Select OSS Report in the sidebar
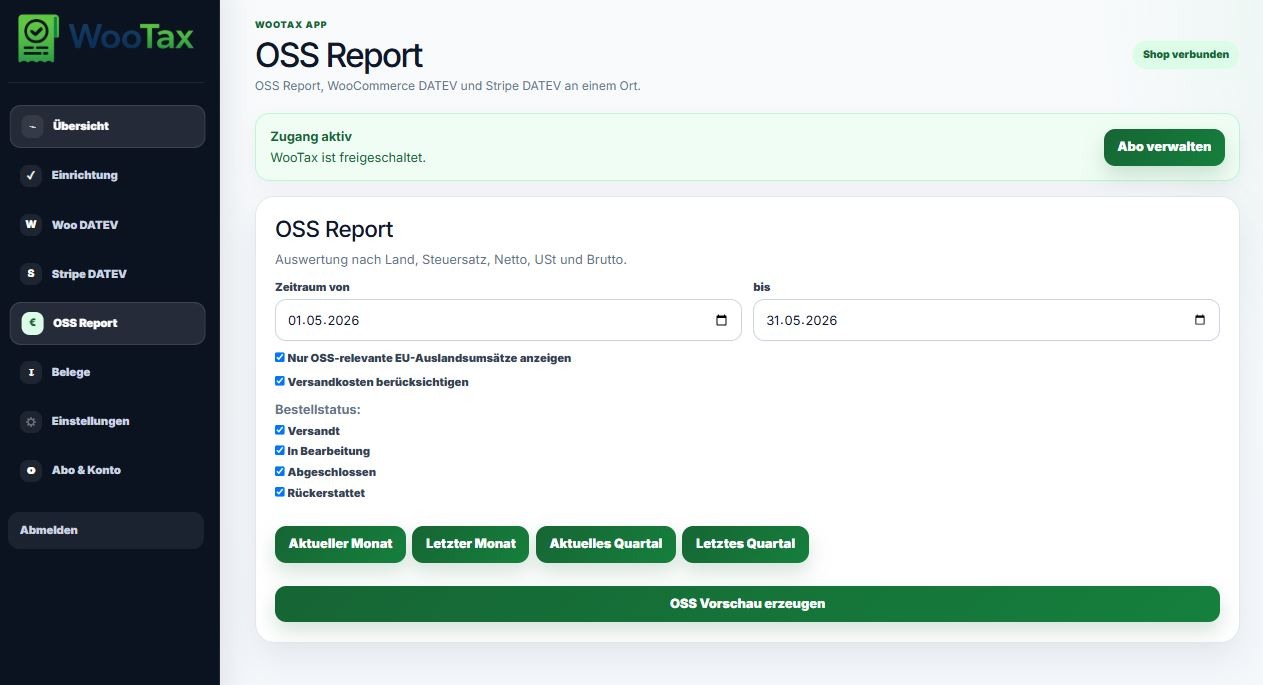The height and width of the screenshot is (685, 1263). pos(107,323)
